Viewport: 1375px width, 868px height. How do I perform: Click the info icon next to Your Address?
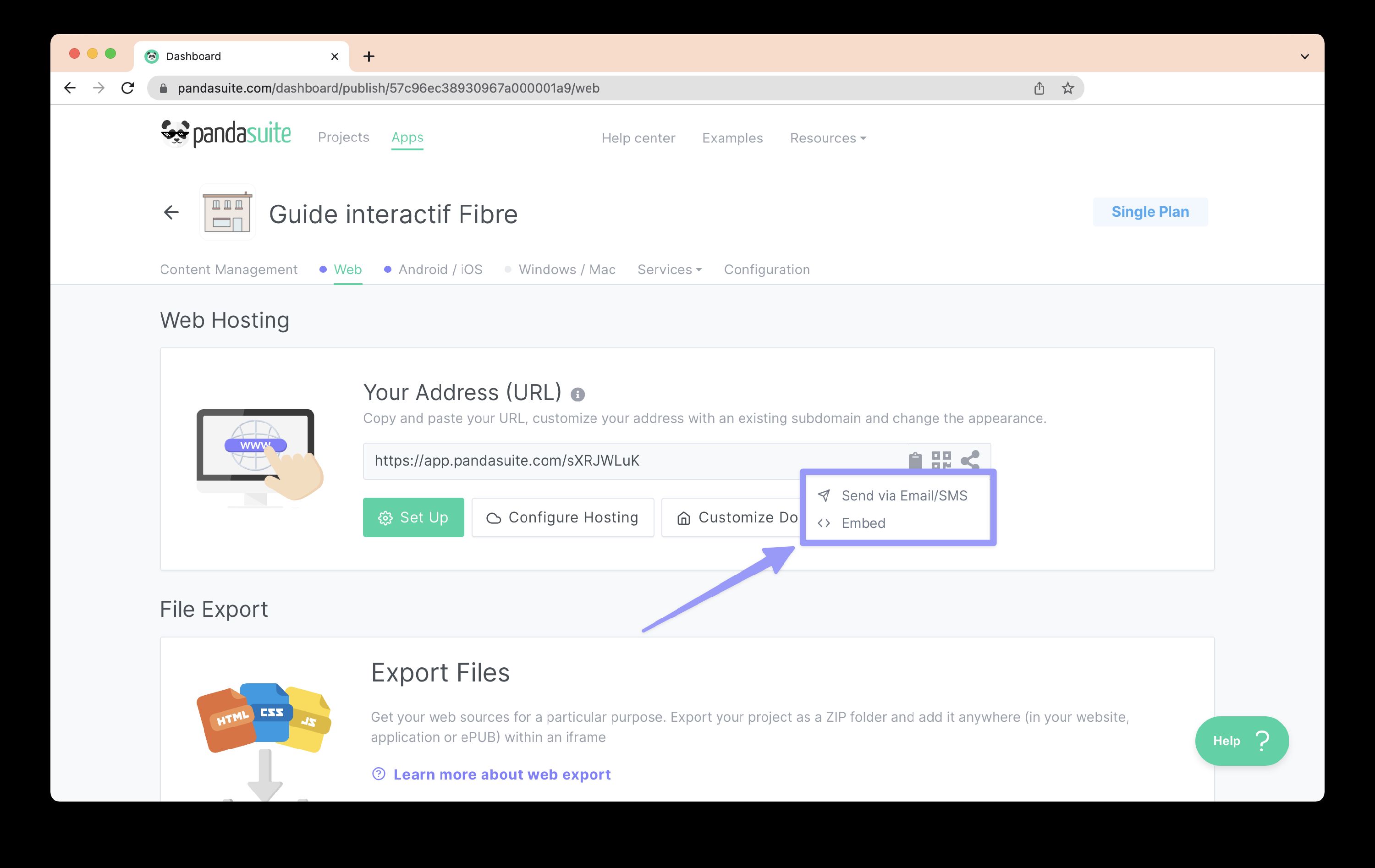click(577, 394)
